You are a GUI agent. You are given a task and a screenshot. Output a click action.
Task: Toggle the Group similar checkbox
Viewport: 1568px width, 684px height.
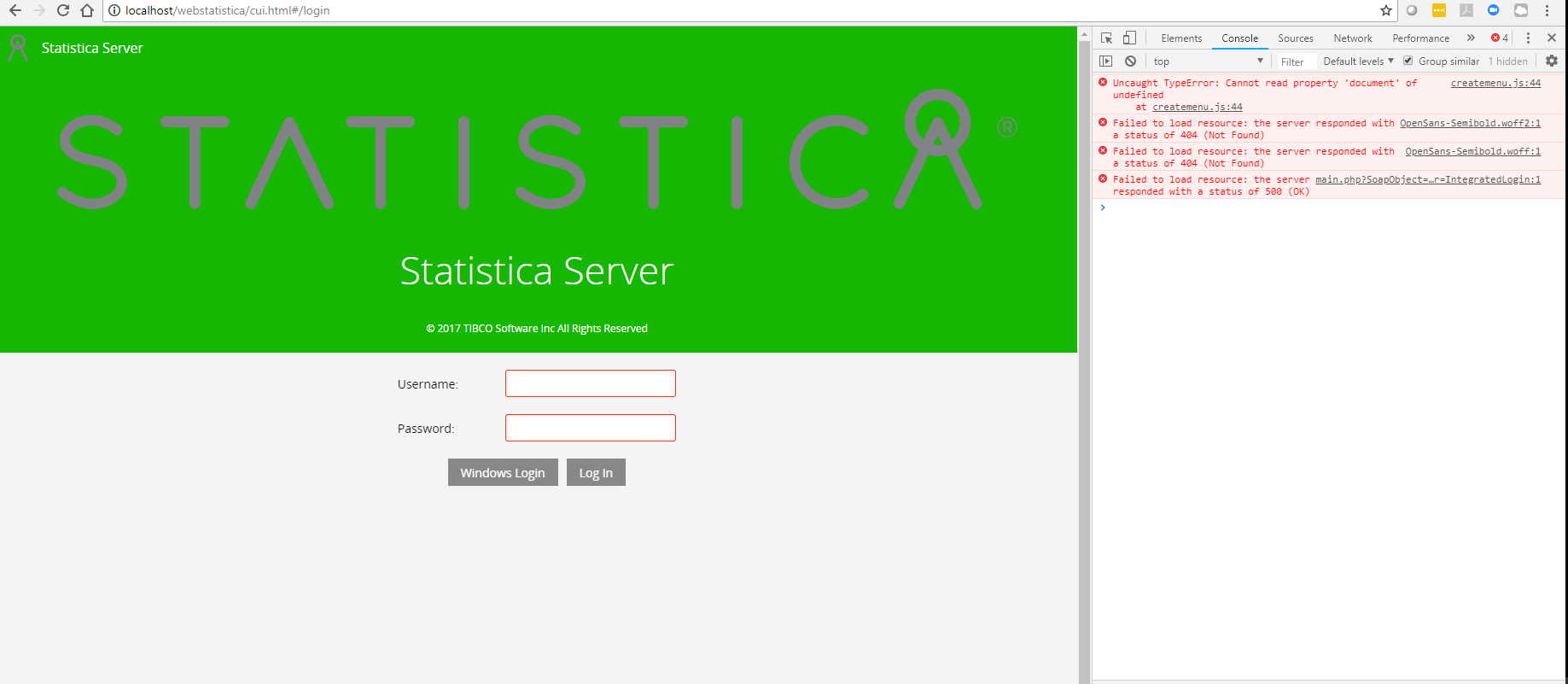[1408, 61]
